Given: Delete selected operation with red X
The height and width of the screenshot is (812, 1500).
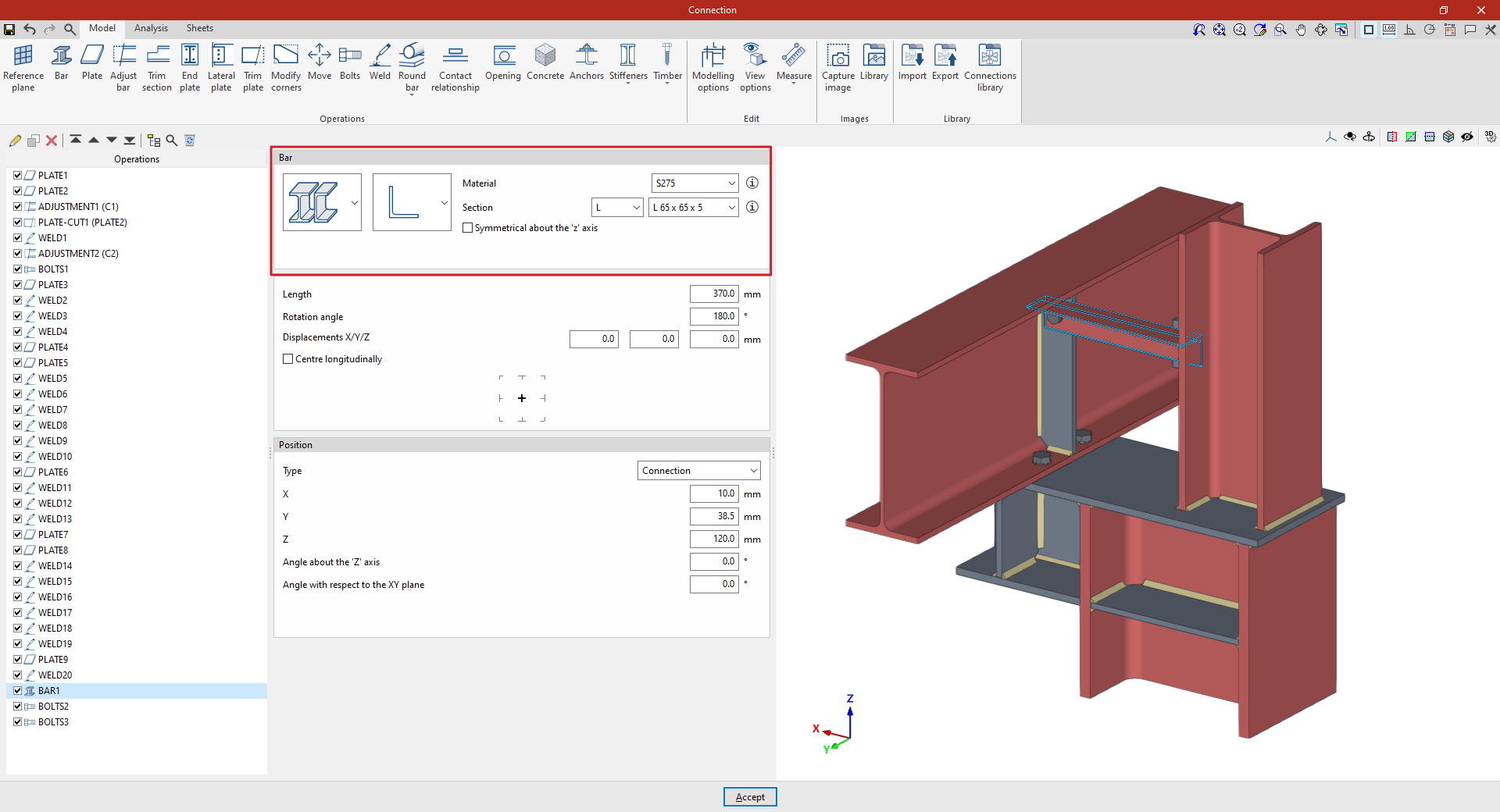Looking at the screenshot, I should tap(52, 141).
